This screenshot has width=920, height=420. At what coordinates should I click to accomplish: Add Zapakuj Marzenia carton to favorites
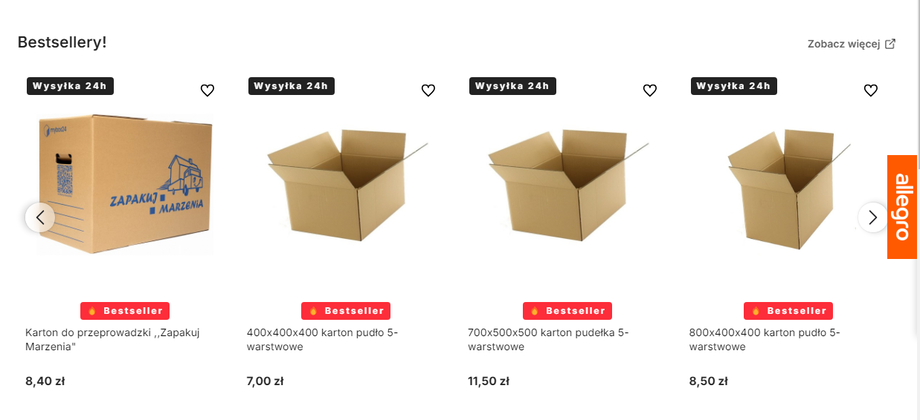[x=207, y=90]
